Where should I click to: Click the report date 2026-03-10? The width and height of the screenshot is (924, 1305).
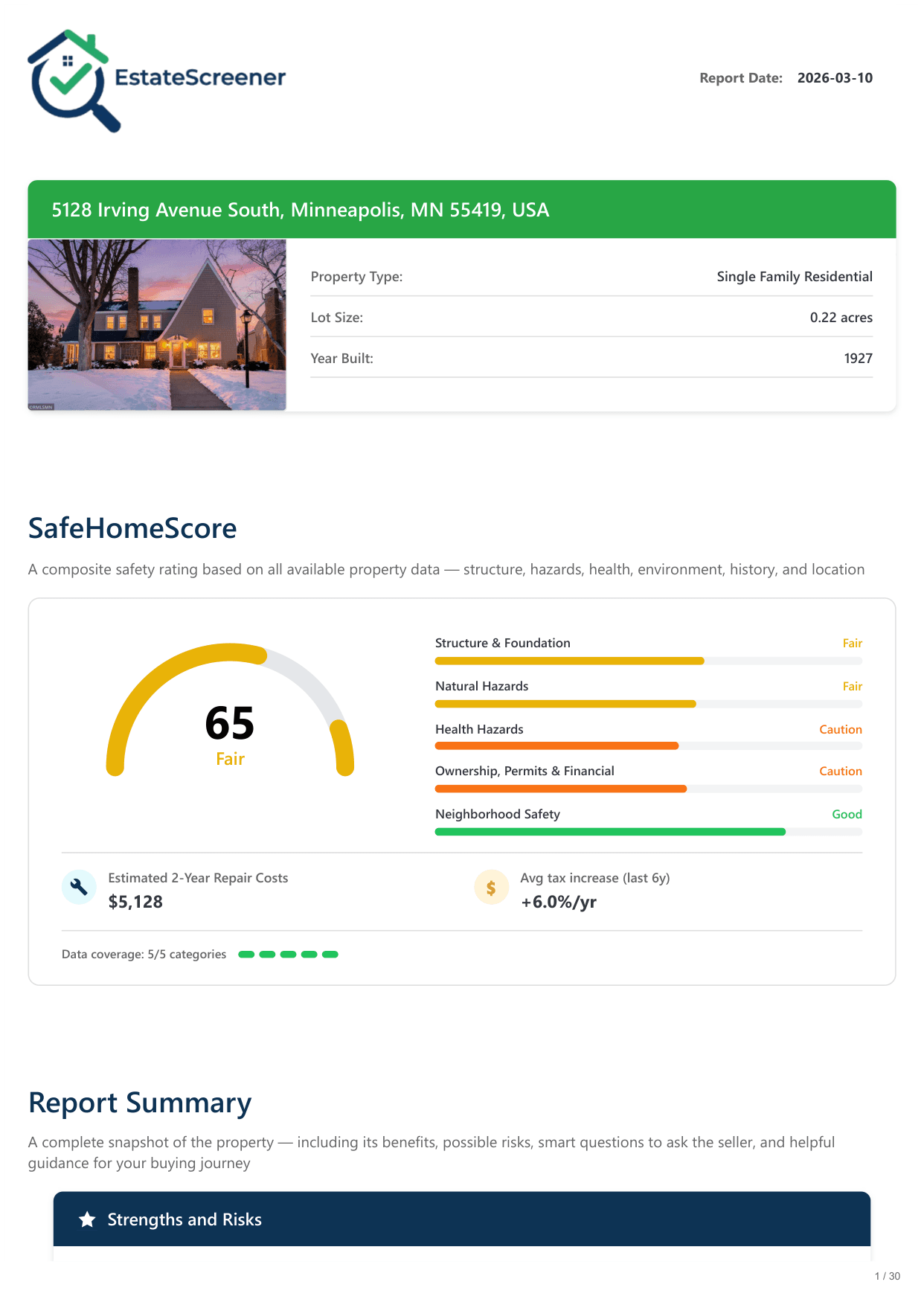pos(835,78)
